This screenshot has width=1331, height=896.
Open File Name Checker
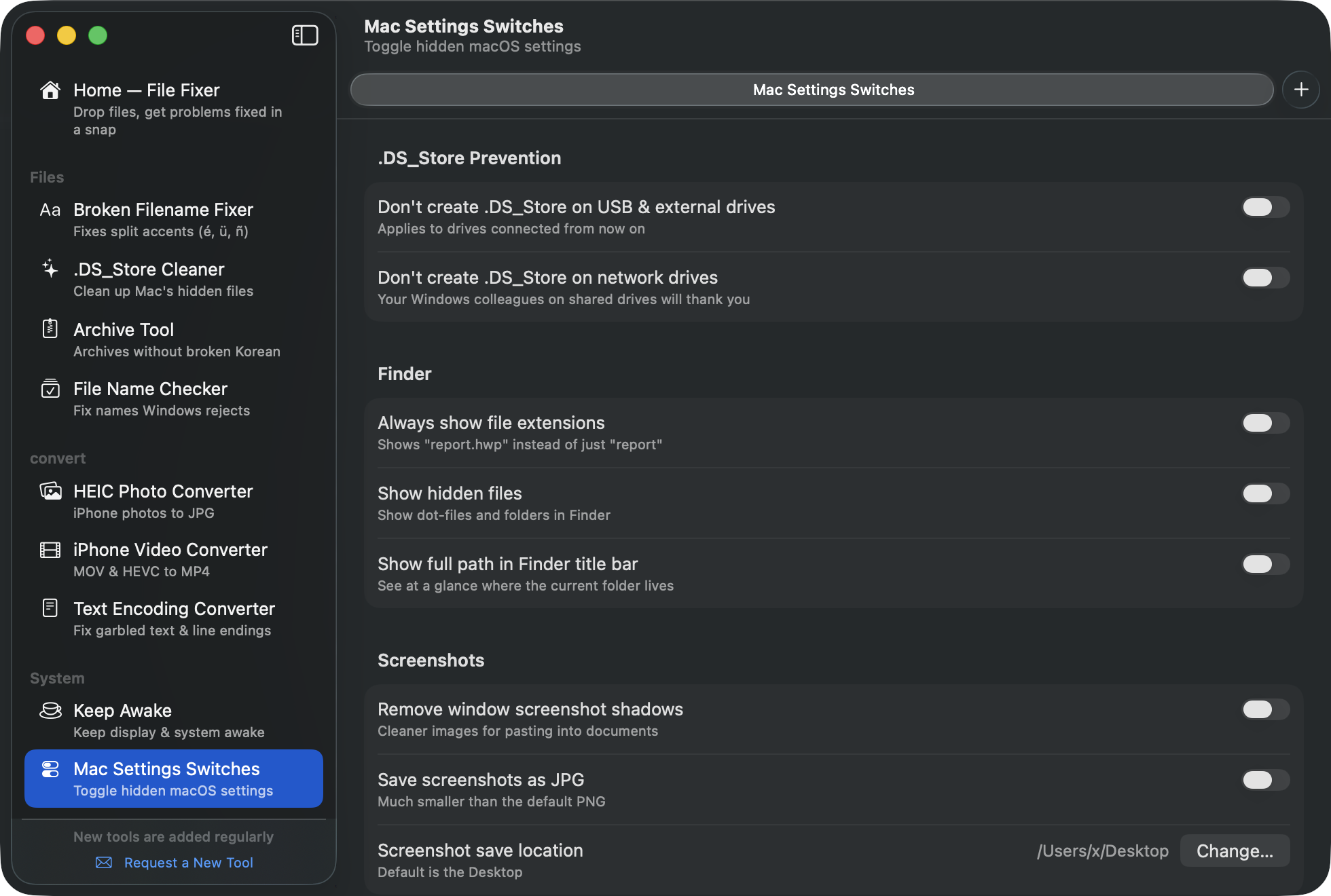click(x=174, y=399)
